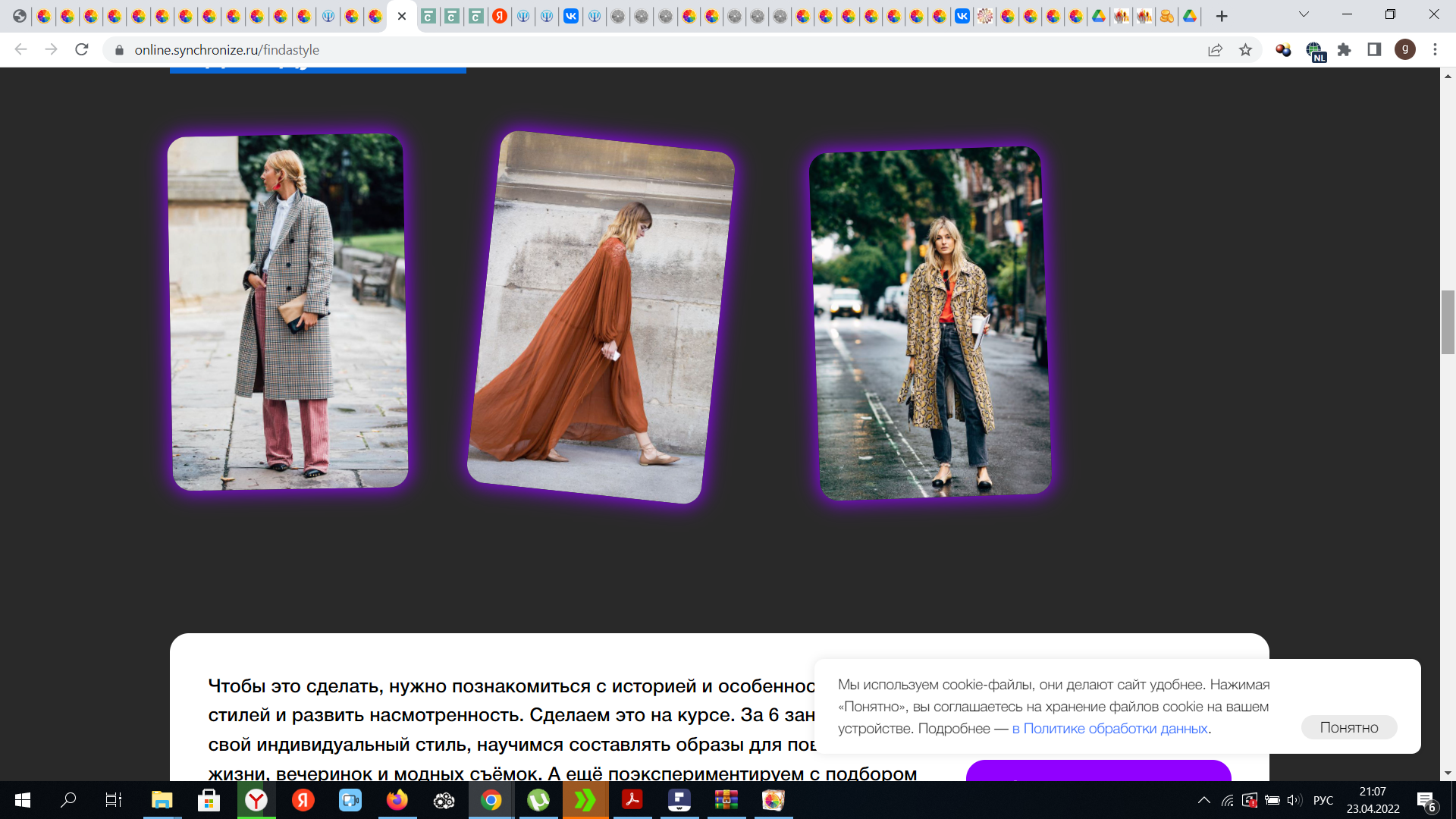The image size is (1456, 819).
Task: Toggle the volume speaker tray icon
Action: [x=1294, y=800]
